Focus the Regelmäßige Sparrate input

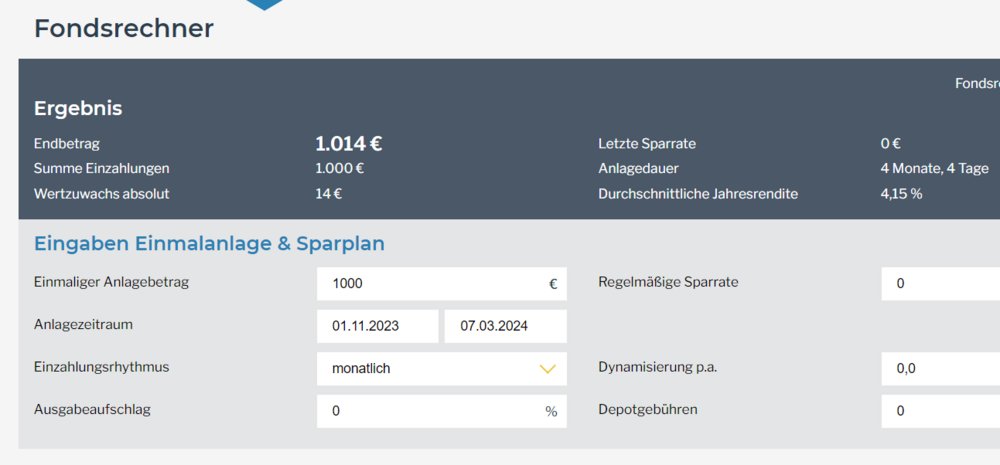(x=940, y=284)
